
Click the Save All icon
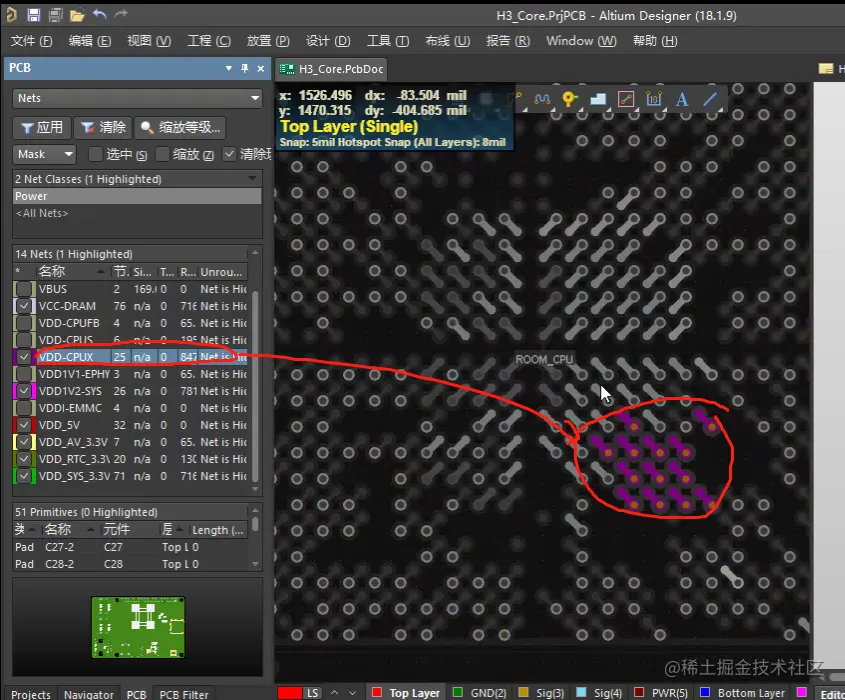[x=55, y=15]
